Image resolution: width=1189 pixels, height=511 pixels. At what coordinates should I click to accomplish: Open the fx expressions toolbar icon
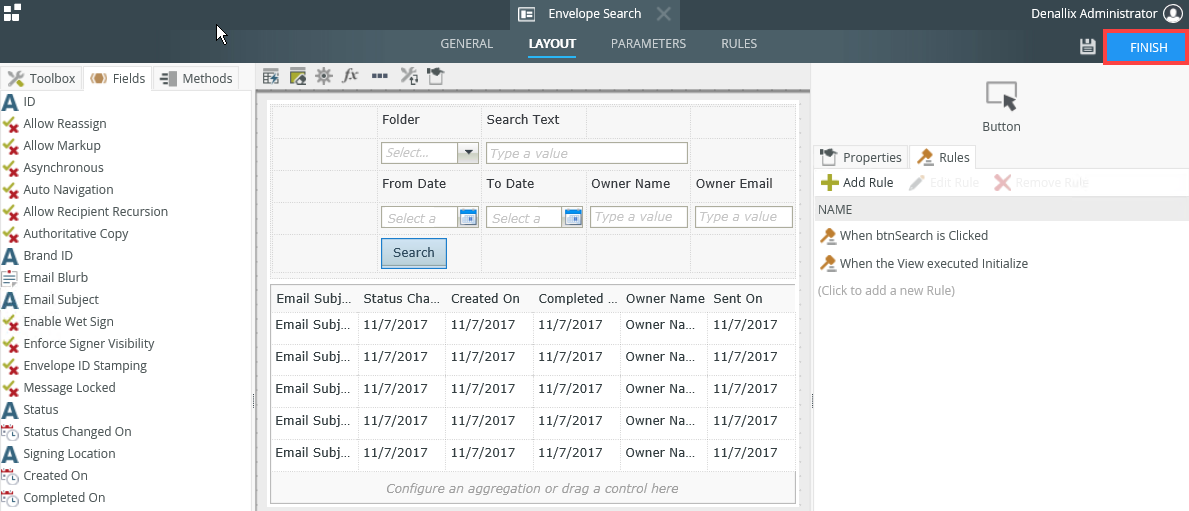(350, 76)
